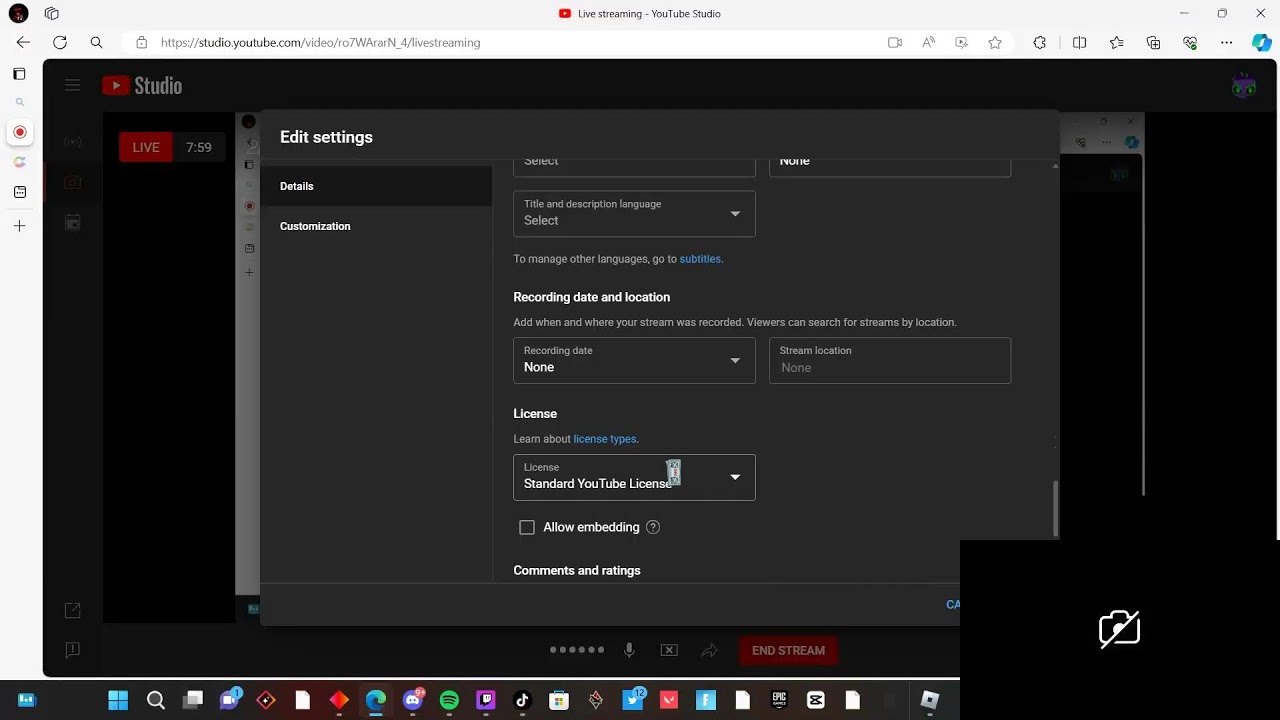Open Edge Collections

coord(1154,42)
